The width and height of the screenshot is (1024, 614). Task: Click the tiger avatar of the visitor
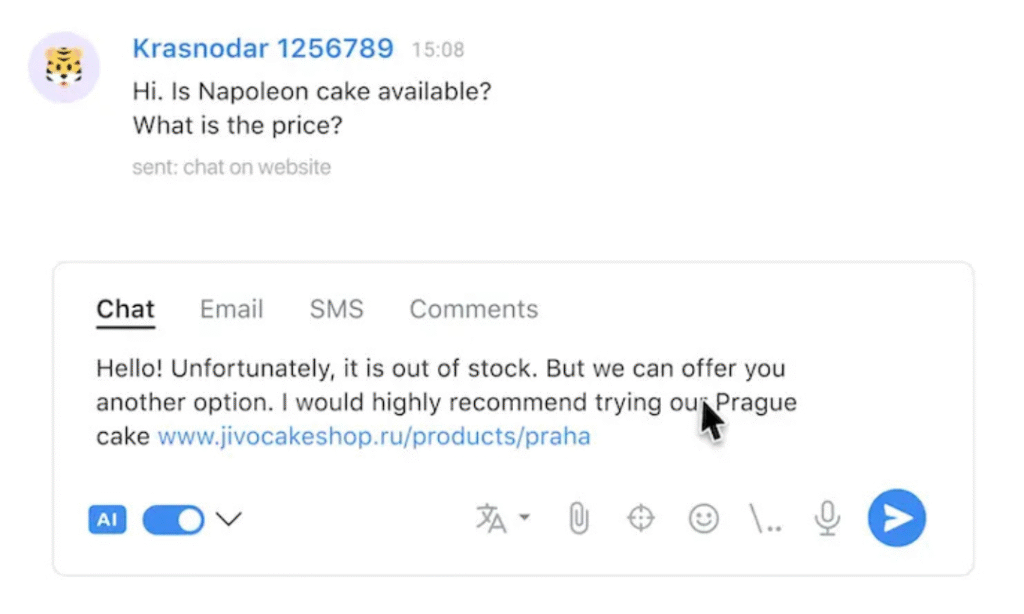pos(64,67)
